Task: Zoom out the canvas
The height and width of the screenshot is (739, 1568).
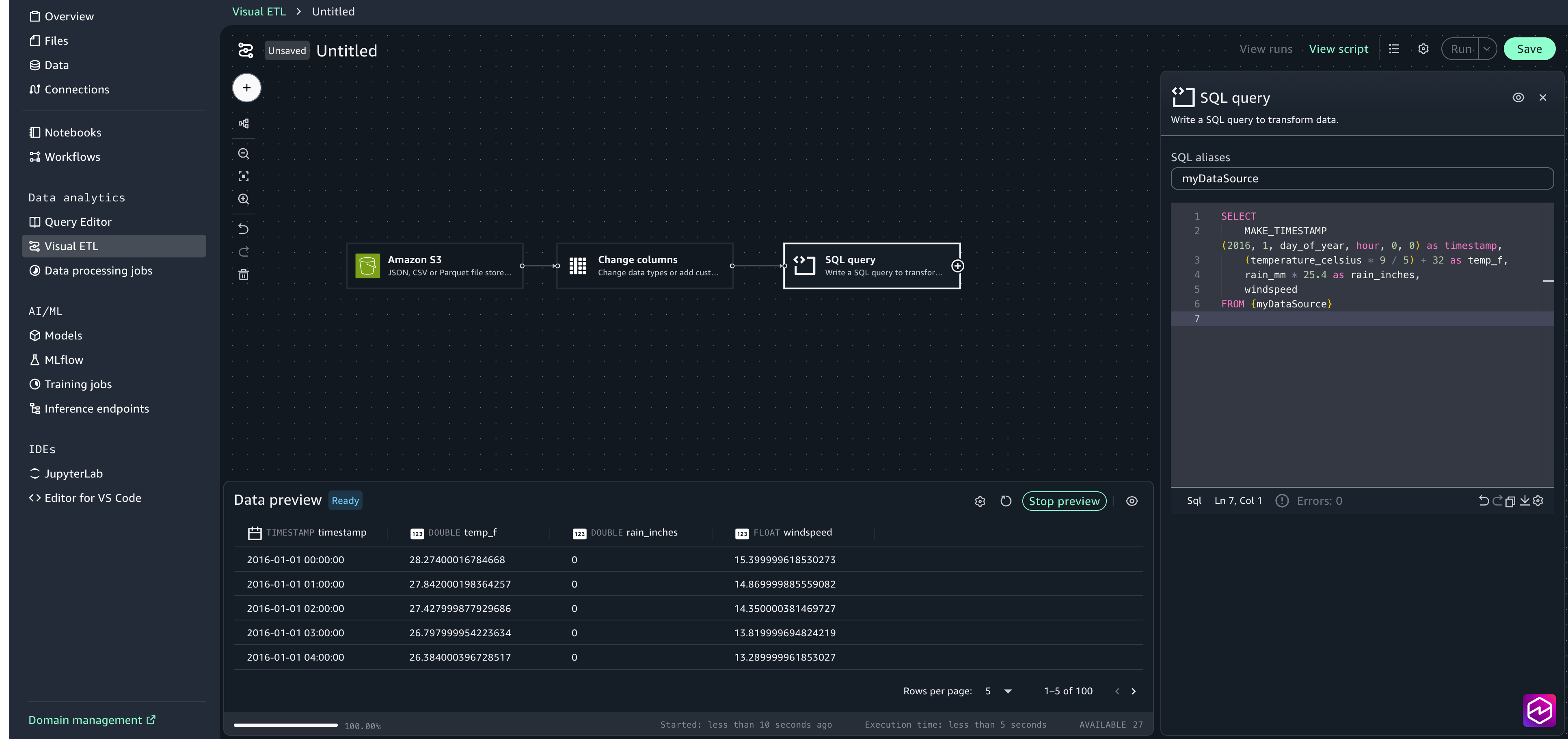Action: point(244,153)
